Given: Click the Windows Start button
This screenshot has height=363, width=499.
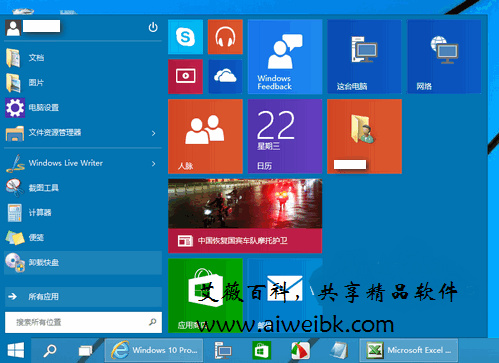Looking at the screenshot, I should point(15,350).
